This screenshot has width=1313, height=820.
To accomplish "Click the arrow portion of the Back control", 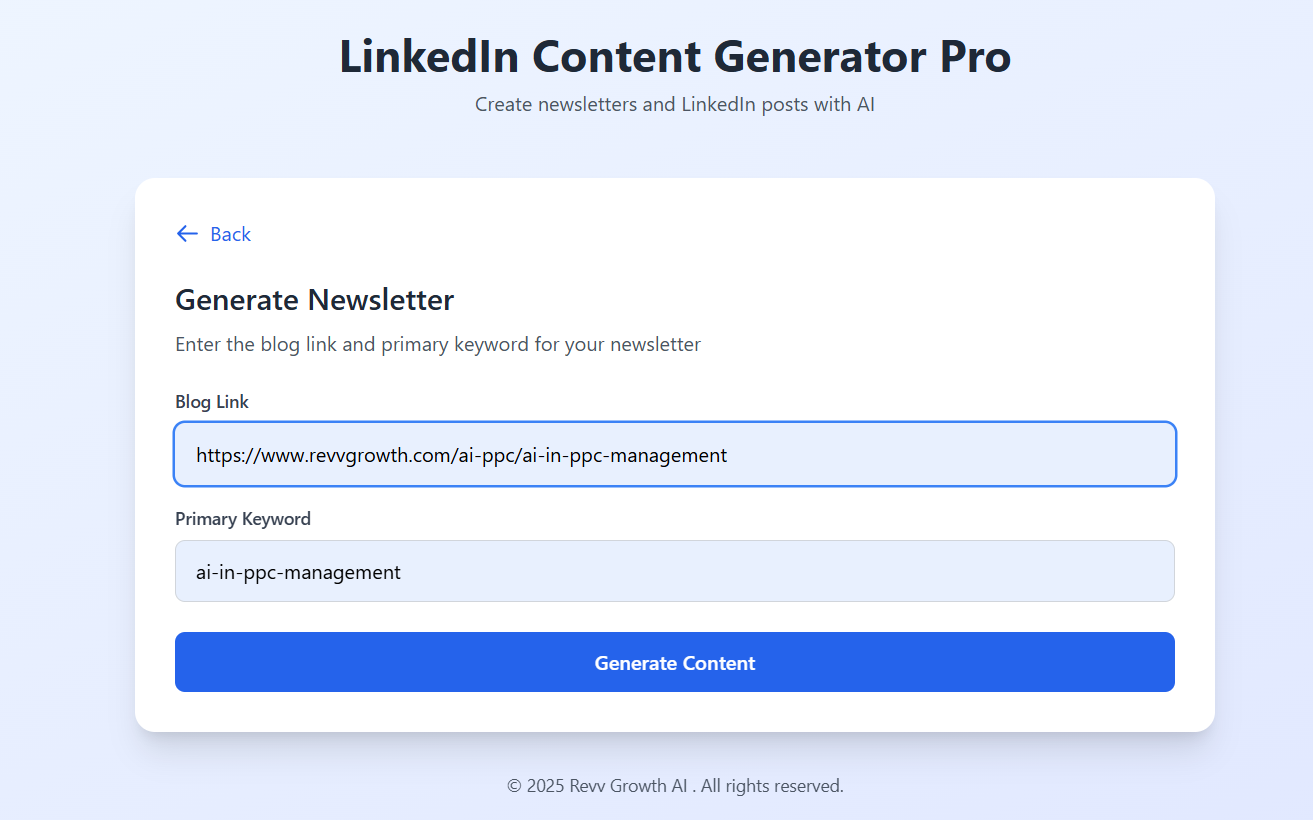I will coord(187,234).
